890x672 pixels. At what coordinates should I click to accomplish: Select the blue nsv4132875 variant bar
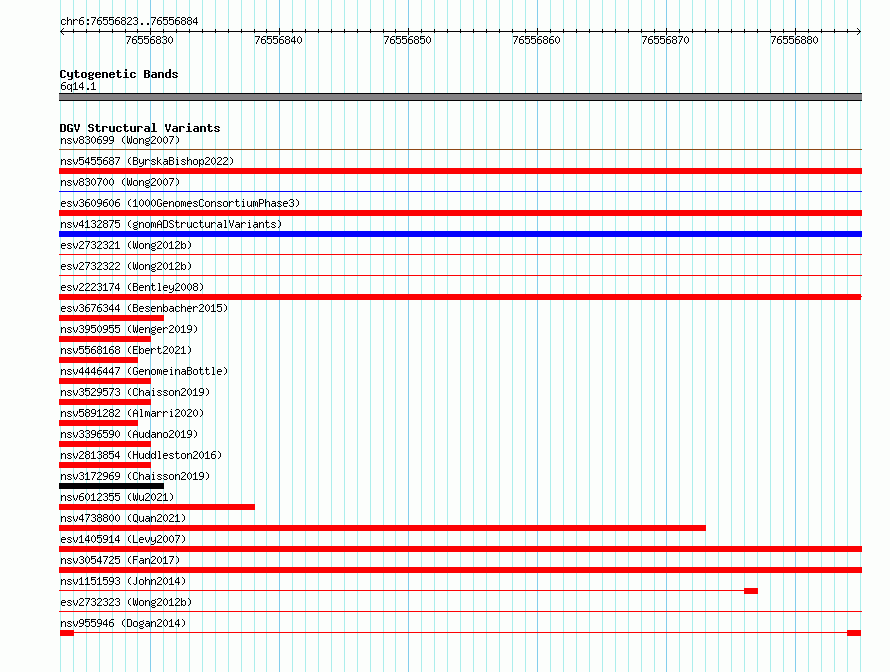pyautogui.click(x=460, y=234)
